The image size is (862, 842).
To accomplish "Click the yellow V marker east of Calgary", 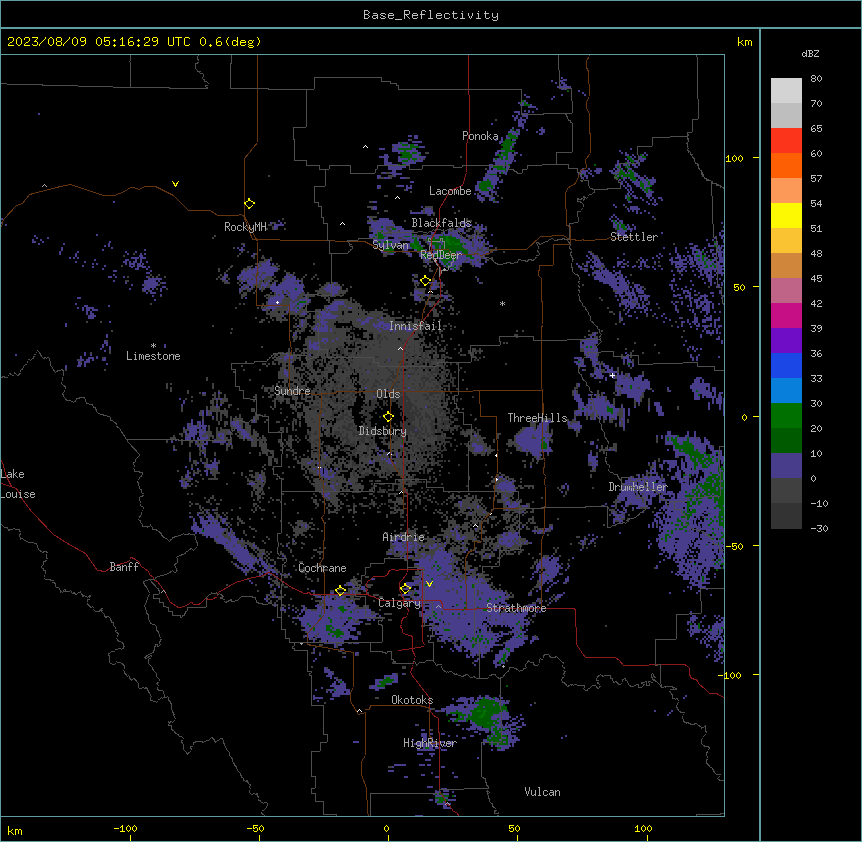I will [x=429, y=584].
